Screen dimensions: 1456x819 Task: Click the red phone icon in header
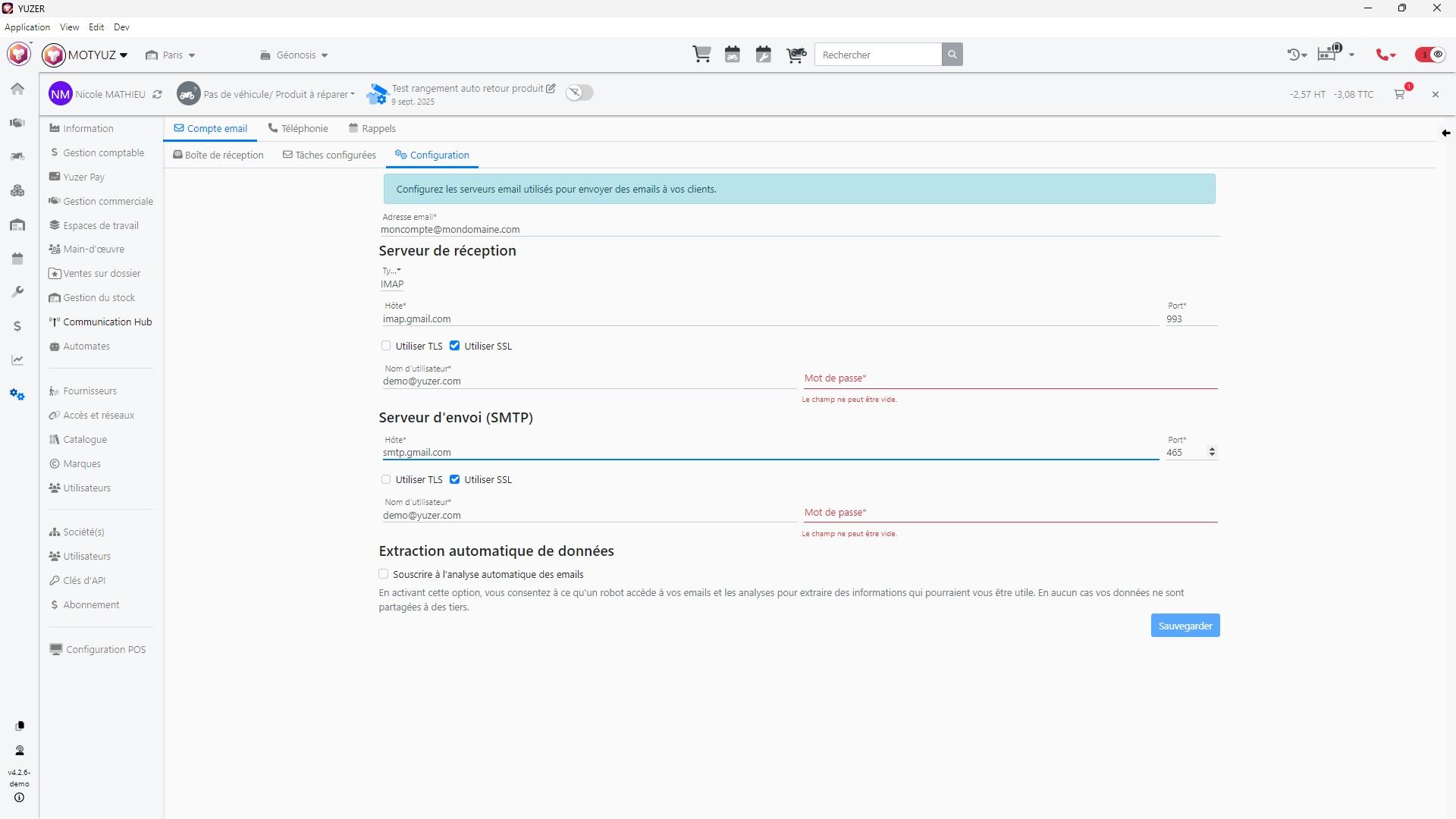[x=1383, y=55]
